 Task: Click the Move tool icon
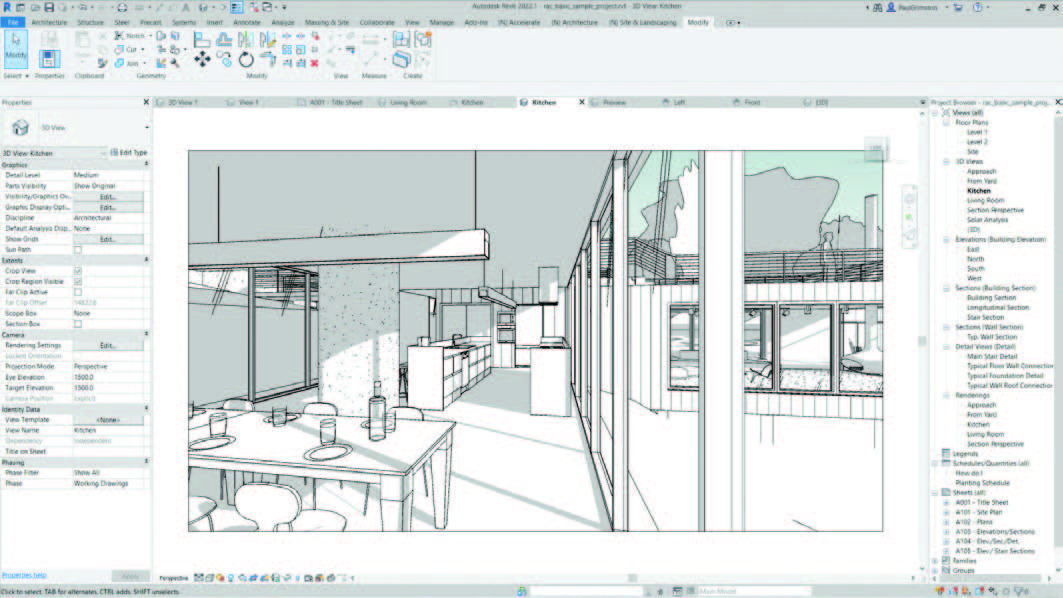click(x=202, y=60)
